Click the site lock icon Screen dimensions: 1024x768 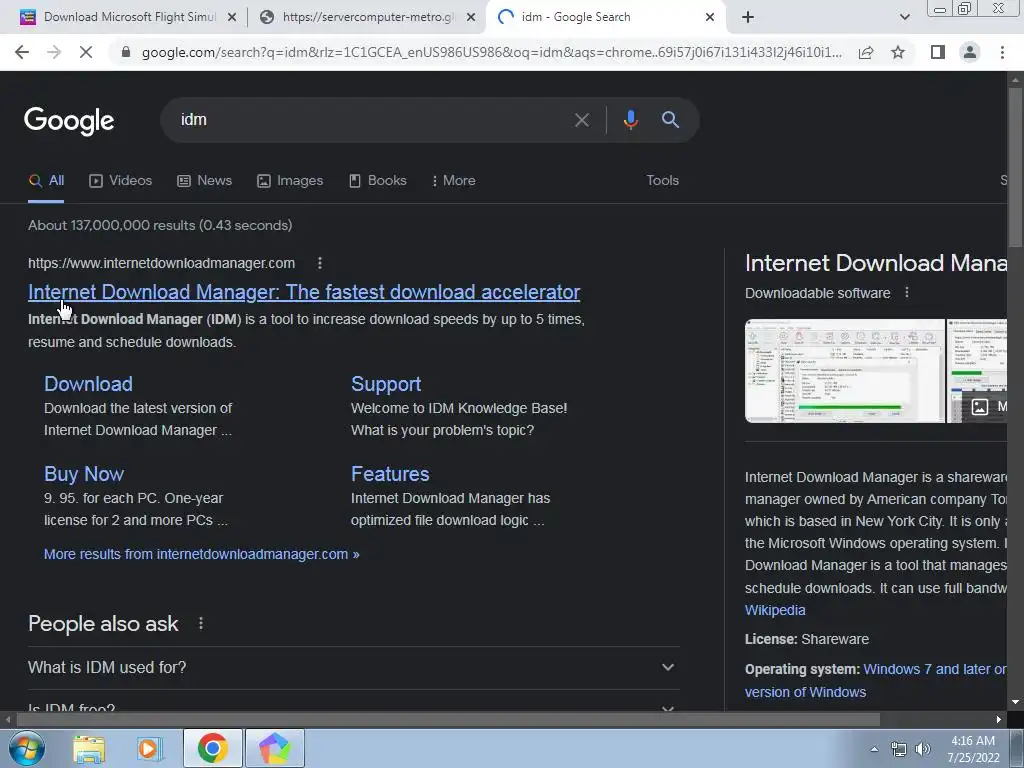(126, 52)
